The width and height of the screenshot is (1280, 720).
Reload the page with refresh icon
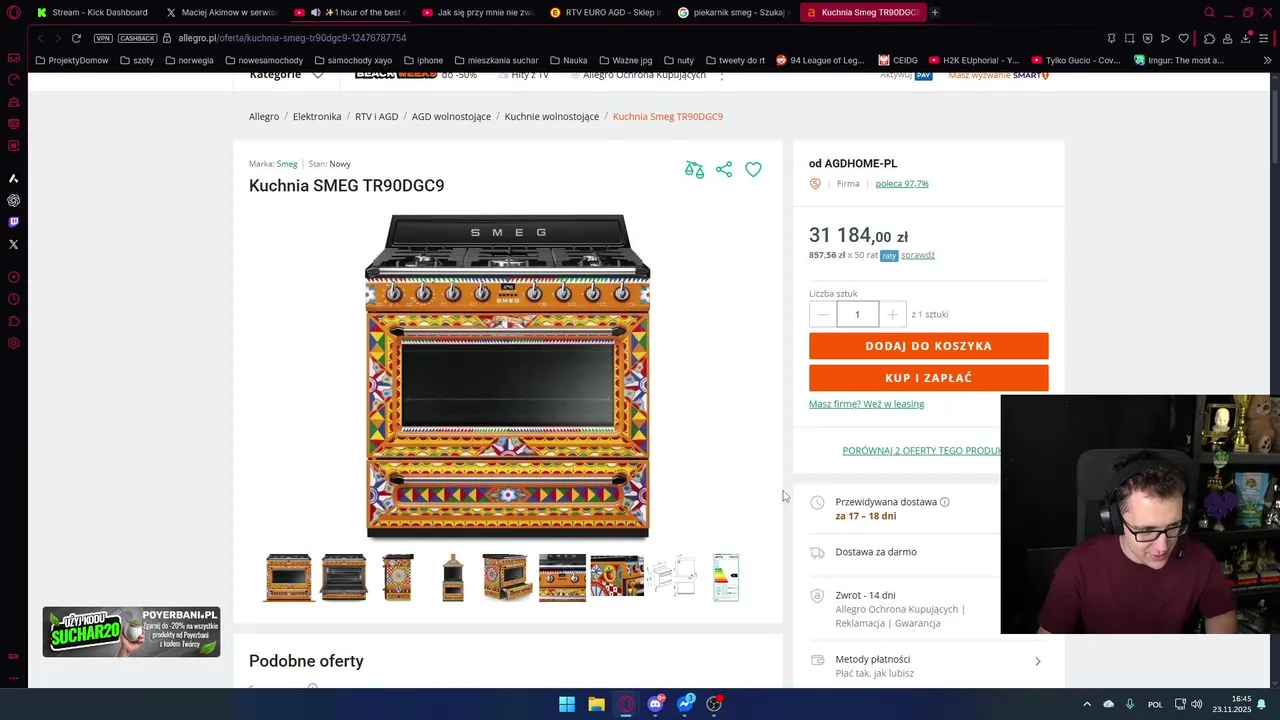[x=76, y=38]
